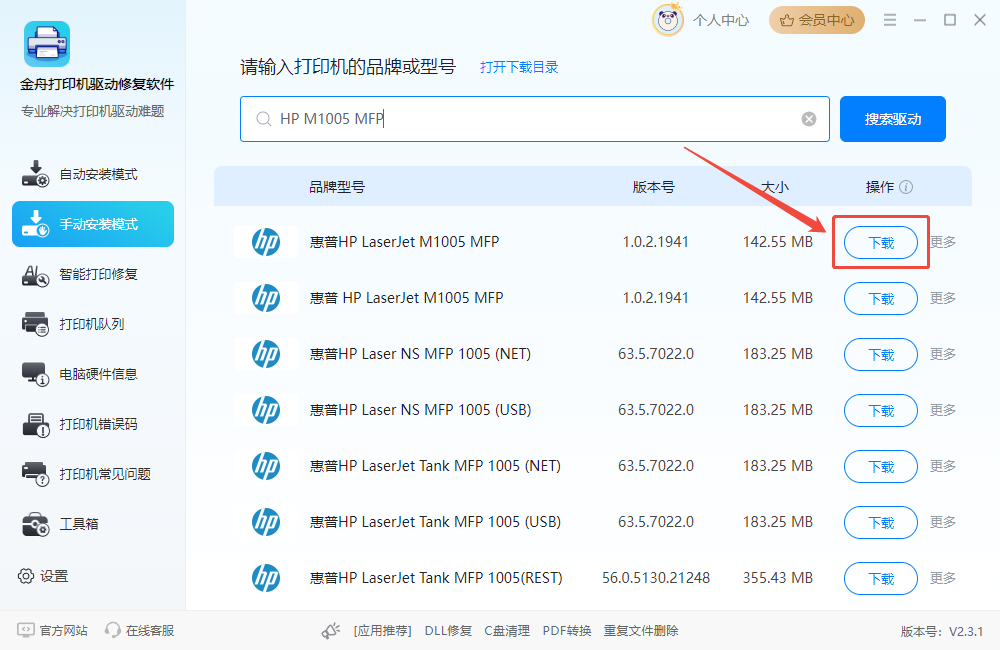
Task: Click 版本号 column header
Action: (x=653, y=187)
